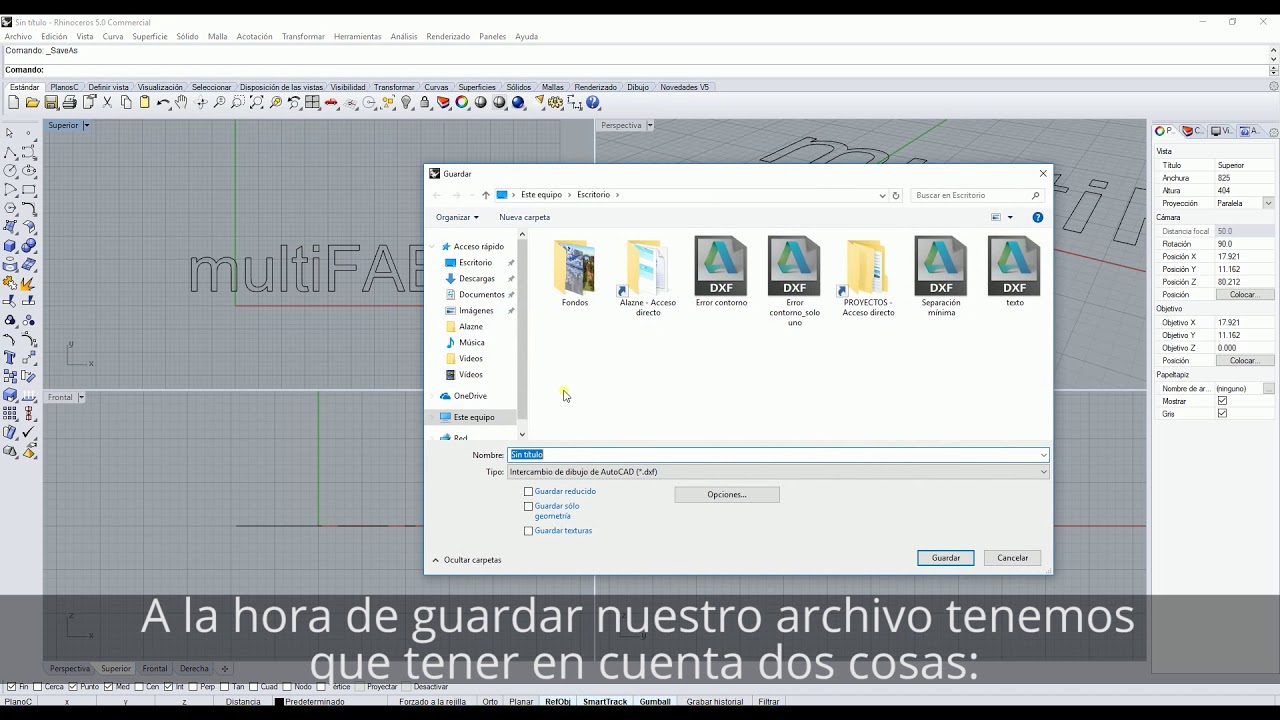Click the Undo arrow icon
This screenshot has width=1280, height=720.
(163, 102)
